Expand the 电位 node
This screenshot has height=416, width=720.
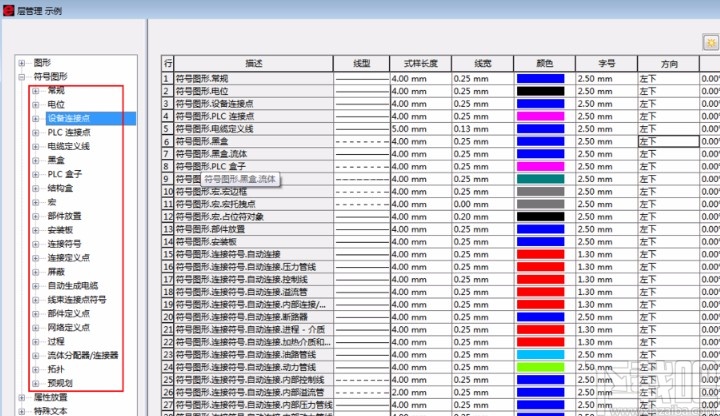(x=35, y=105)
